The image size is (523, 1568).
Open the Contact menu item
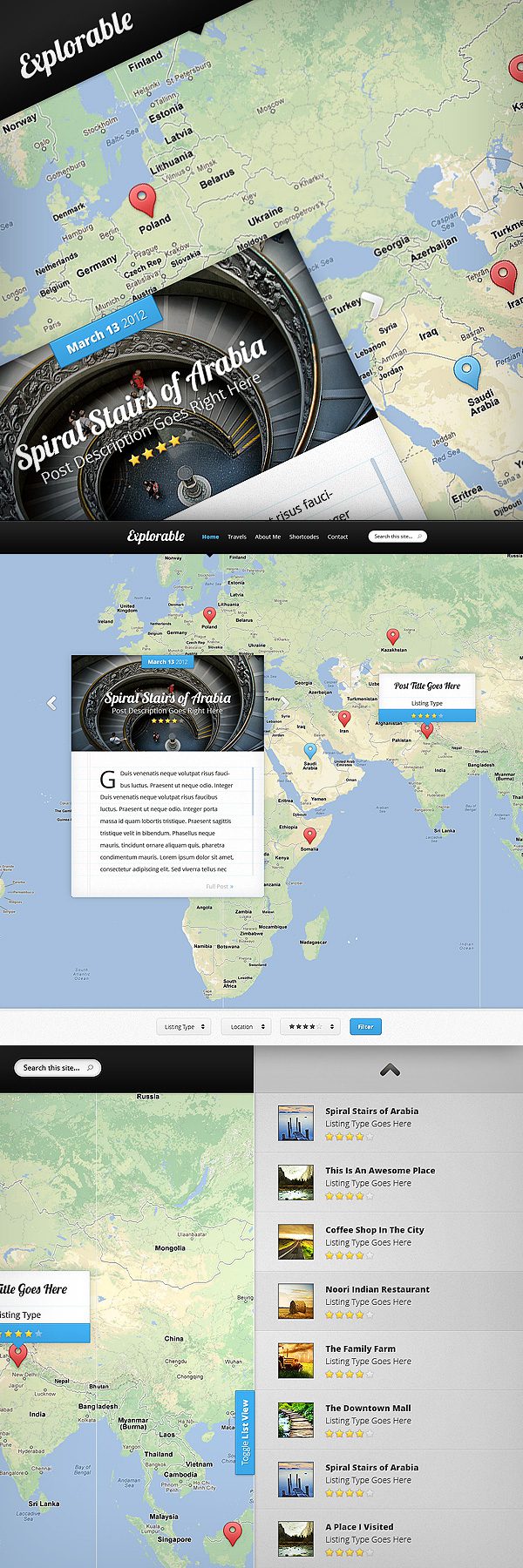pyautogui.click(x=337, y=537)
